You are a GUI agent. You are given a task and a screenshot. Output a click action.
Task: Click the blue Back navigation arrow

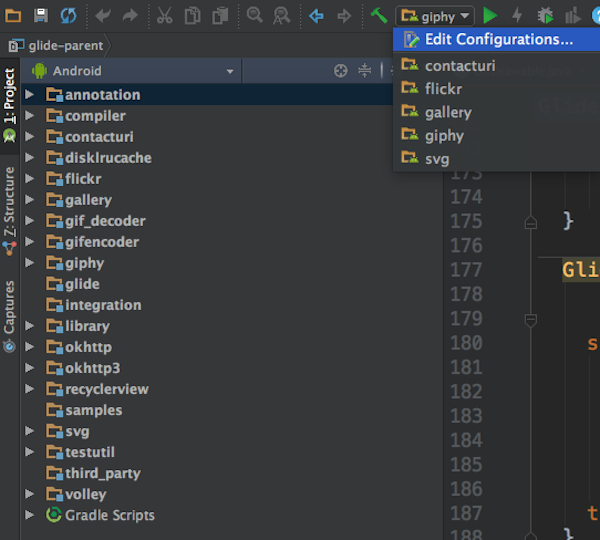pos(316,15)
